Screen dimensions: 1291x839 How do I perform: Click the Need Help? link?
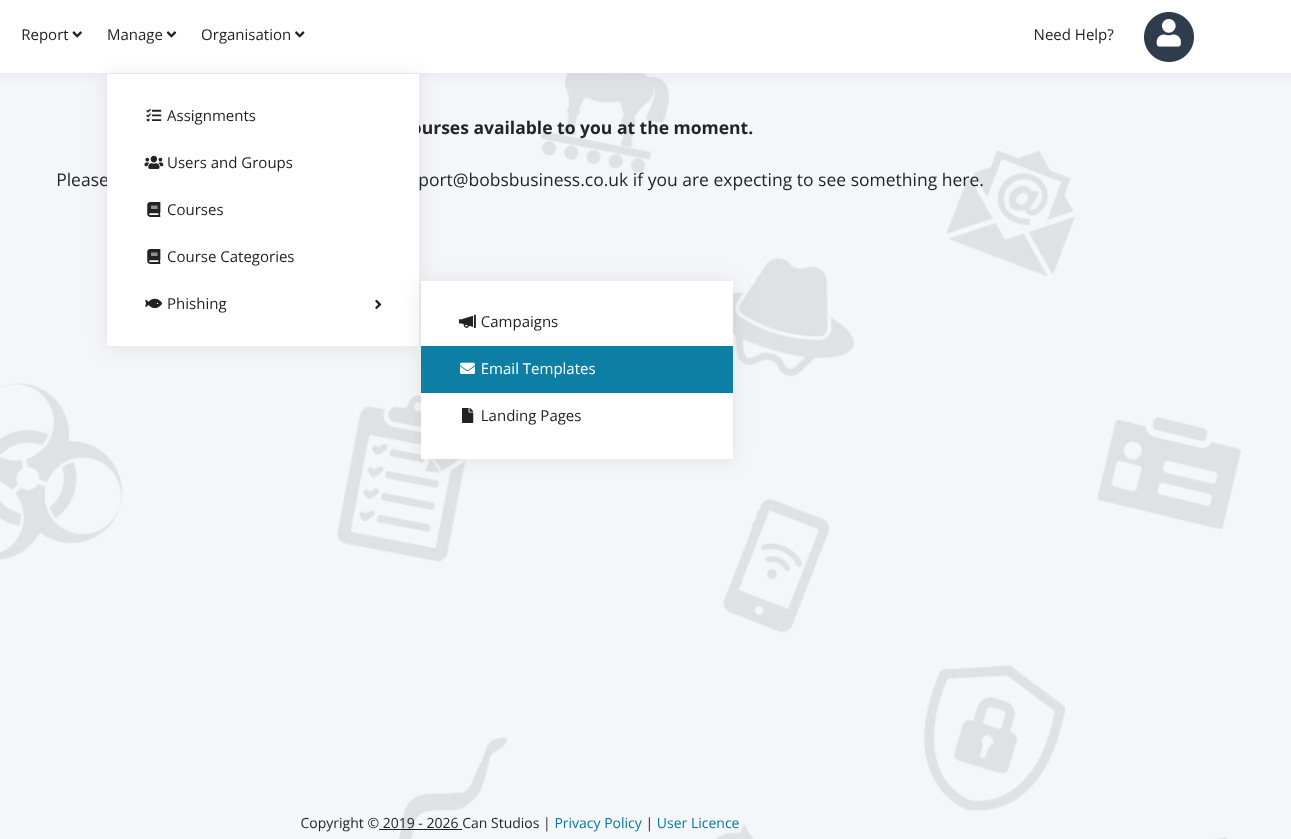pyautogui.click(x=1073, y=35)
